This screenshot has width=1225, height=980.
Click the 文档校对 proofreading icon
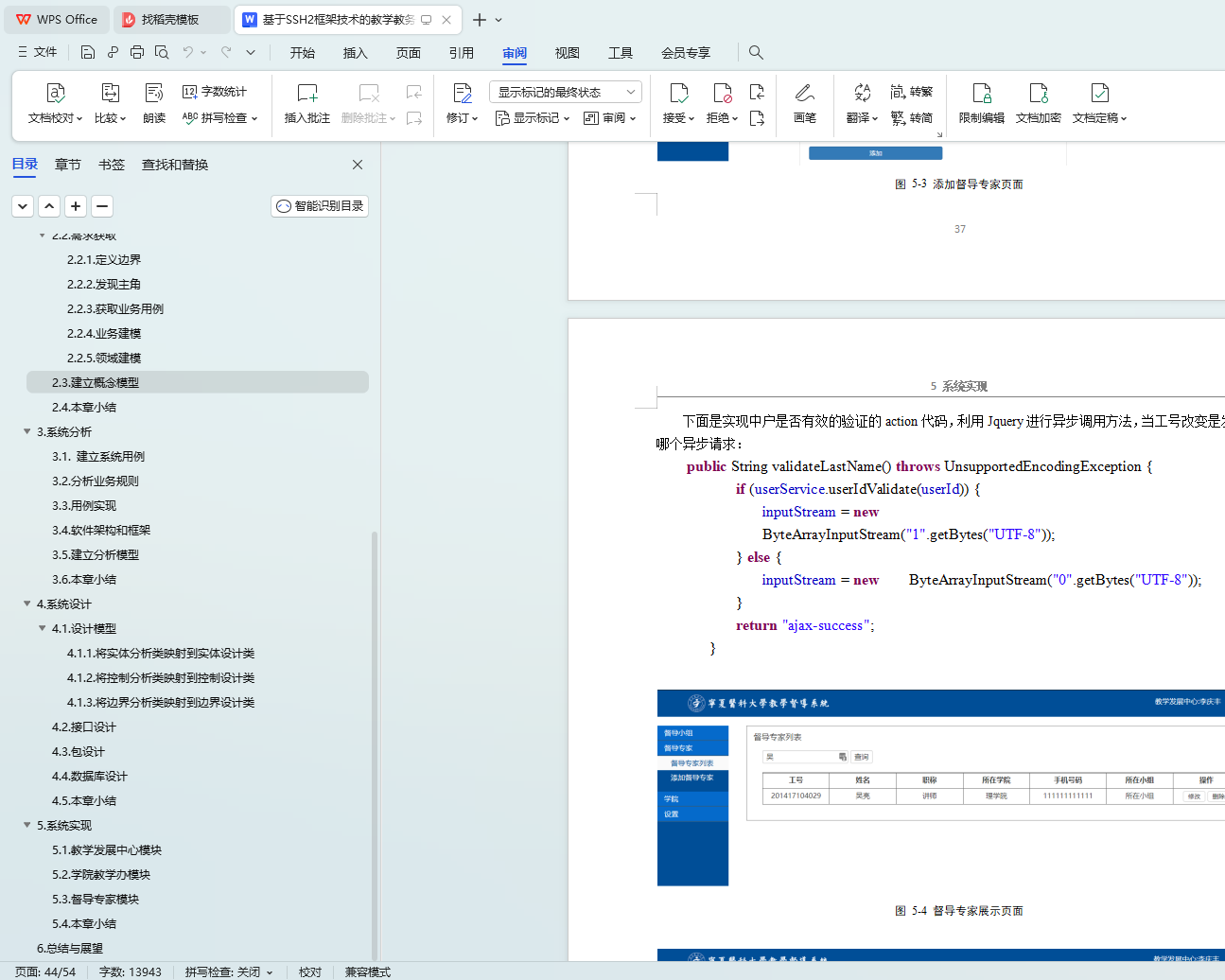tap(56, 93)
